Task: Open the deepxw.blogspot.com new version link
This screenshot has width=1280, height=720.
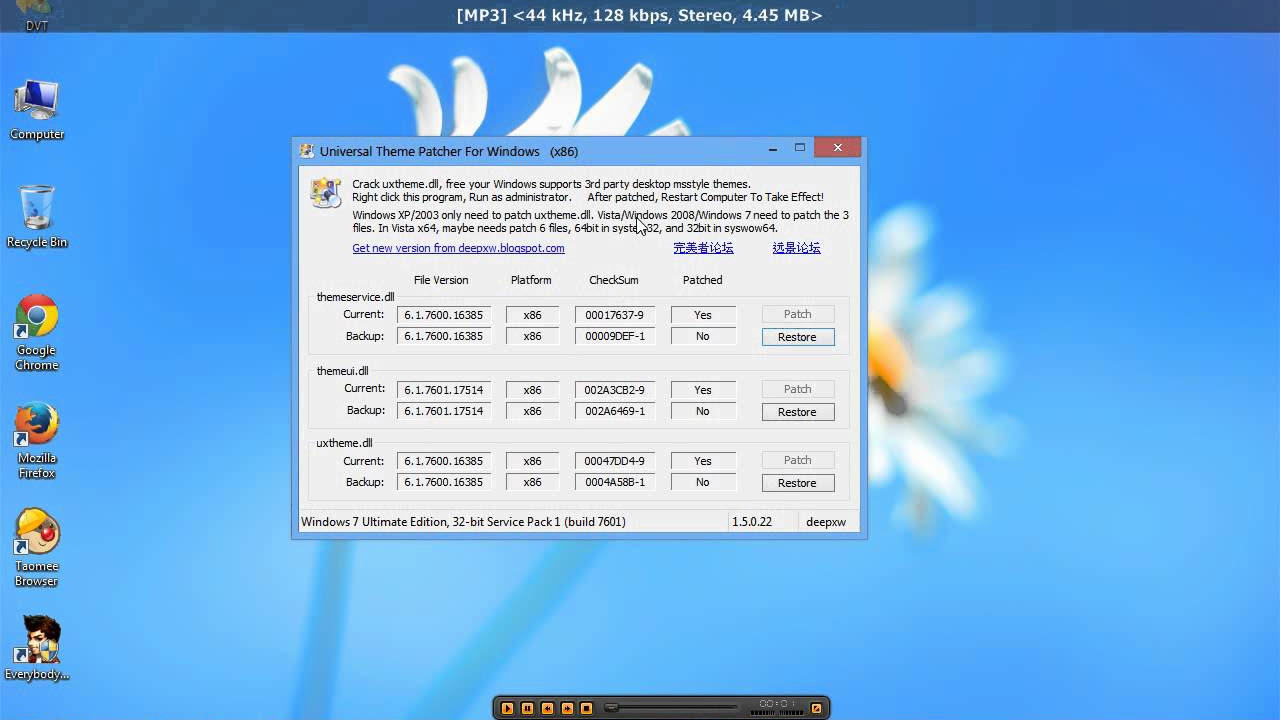Action: pos(458,248)
